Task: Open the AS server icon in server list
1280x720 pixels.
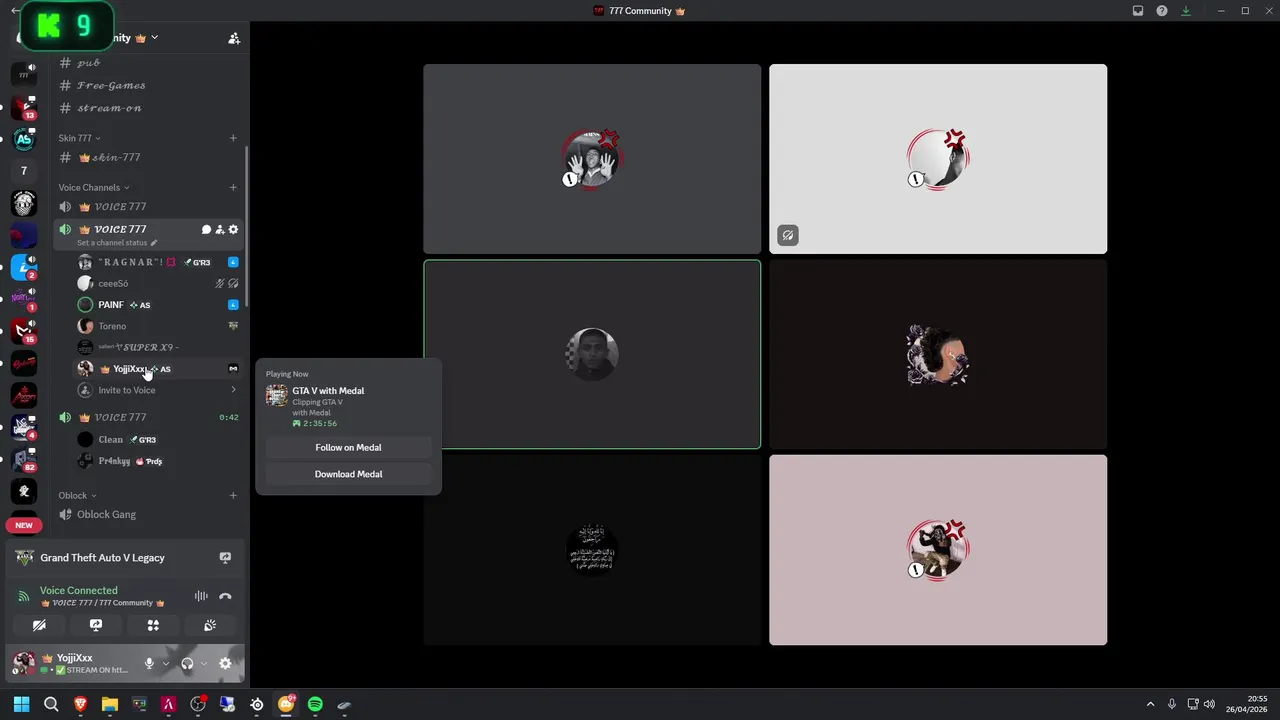Action: pyautogui.click(x=24, y=139)
